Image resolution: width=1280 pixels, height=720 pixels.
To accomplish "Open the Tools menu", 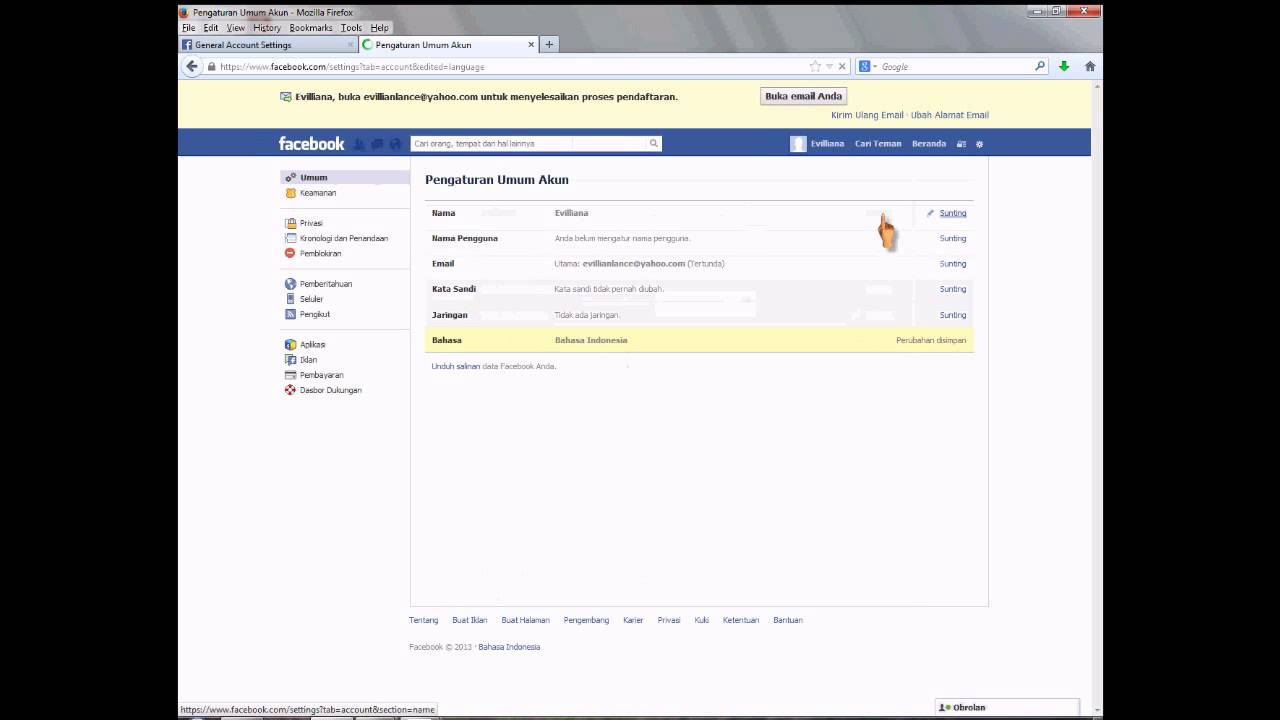I will 351,28.
